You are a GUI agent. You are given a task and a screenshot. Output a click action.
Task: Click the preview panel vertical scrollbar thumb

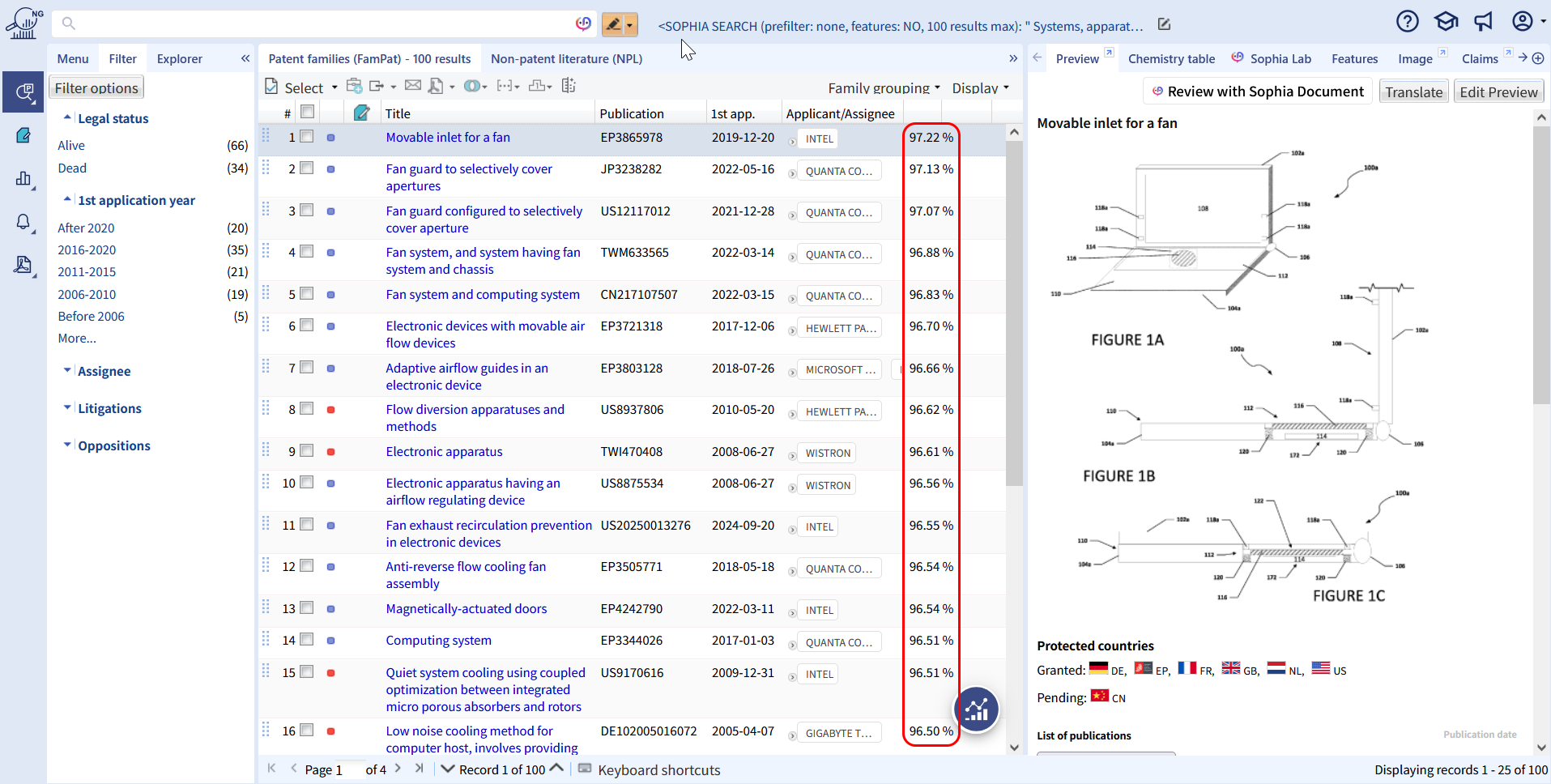click(1541, 265)
